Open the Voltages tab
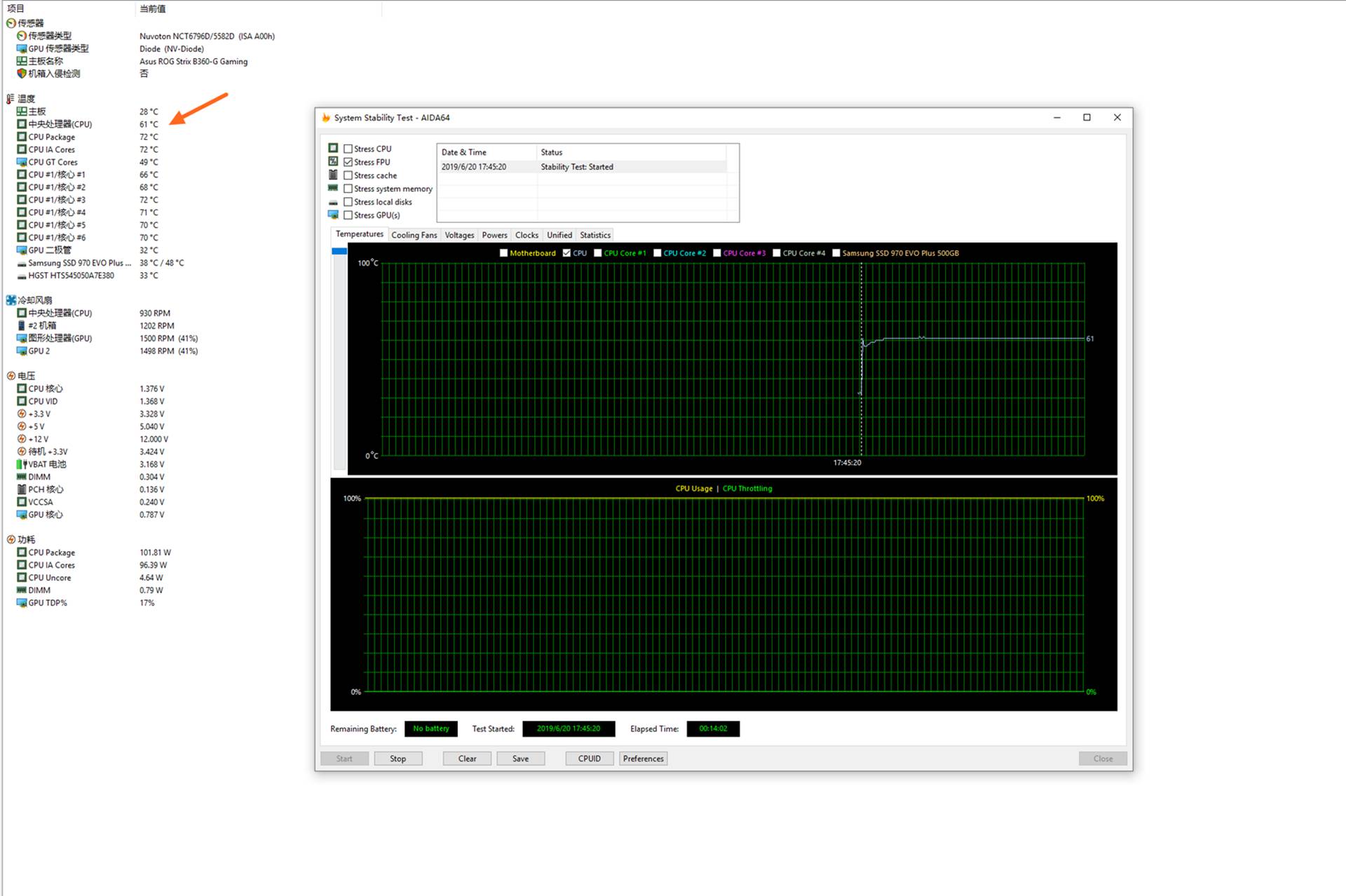The height and width of the screenshot is (896, 1346). (459, 235)
